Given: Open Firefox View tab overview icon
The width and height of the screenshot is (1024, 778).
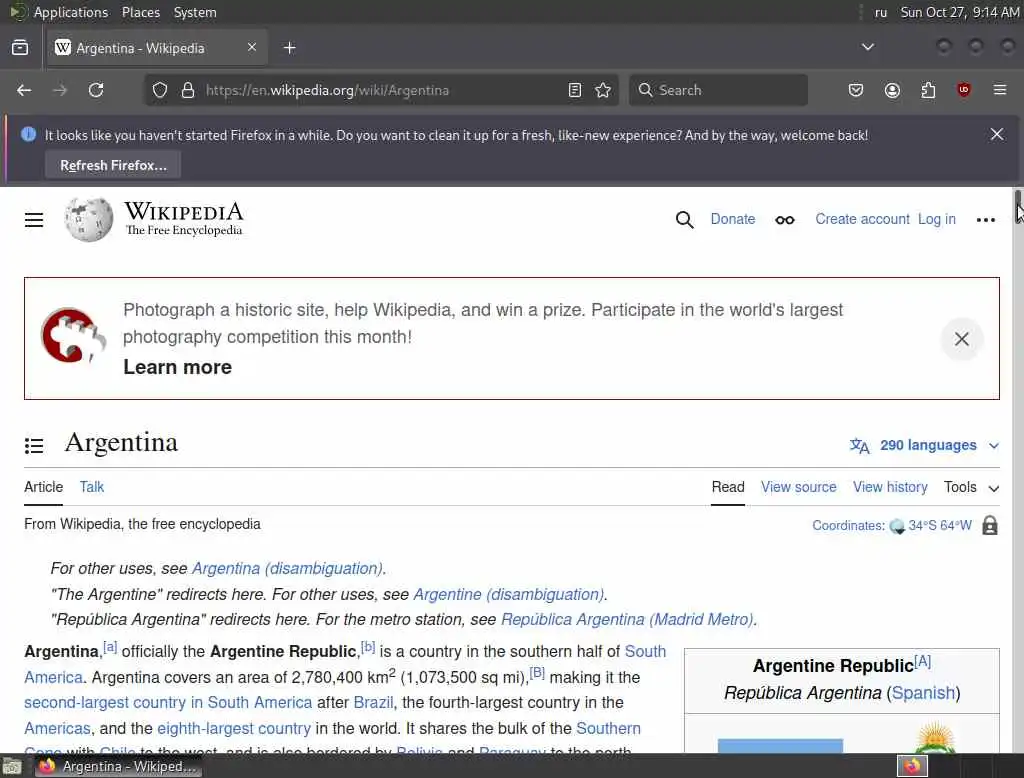Looking at the screenshot, I should pos(20,48).
